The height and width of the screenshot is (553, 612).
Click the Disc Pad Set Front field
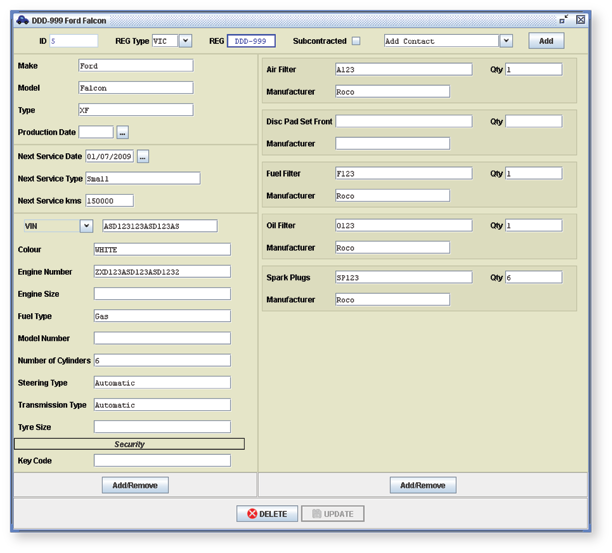pos(404,121)
